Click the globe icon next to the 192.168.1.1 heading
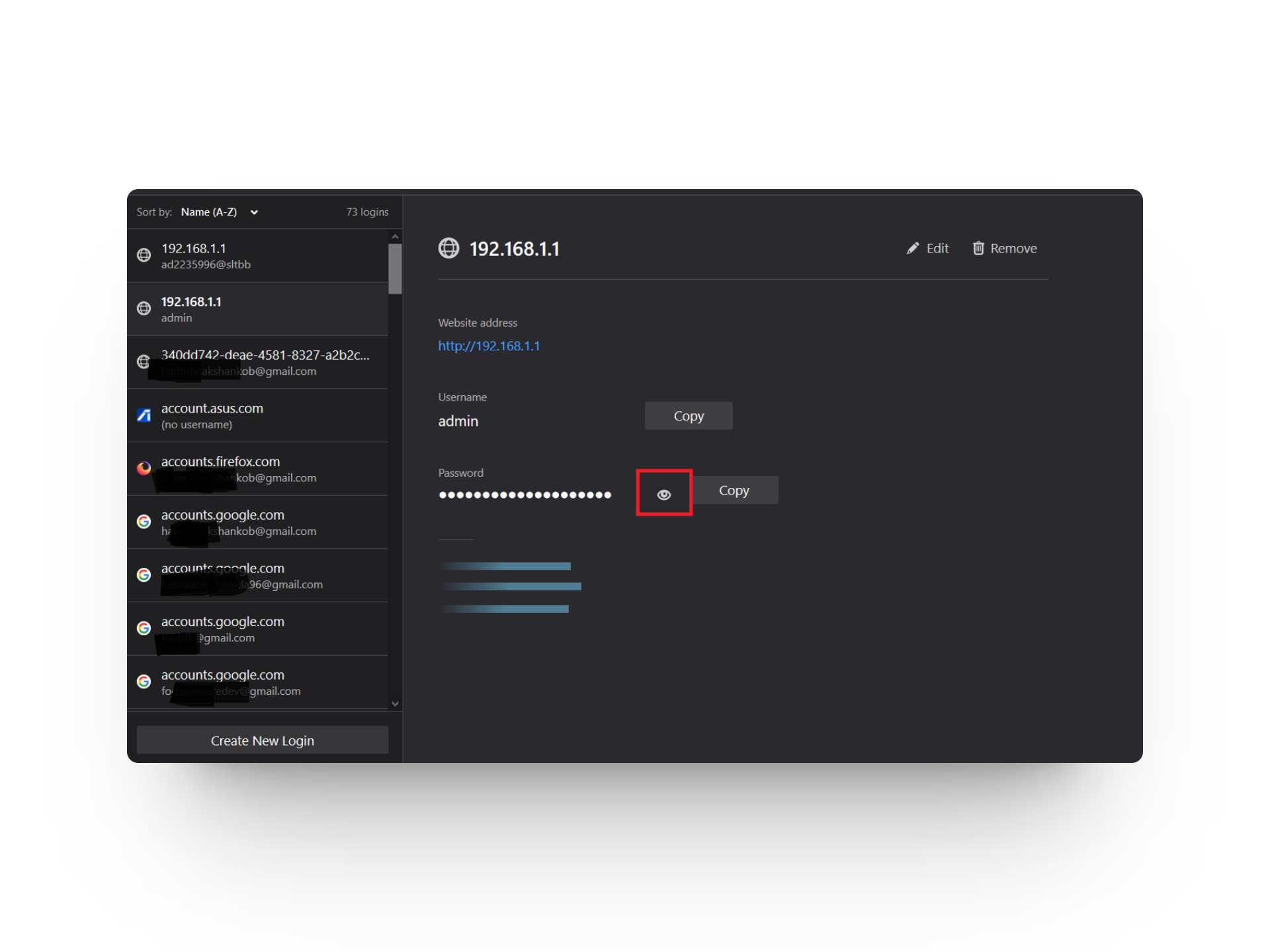Viewport: 1270px width, 952px height. click(448, 249)
